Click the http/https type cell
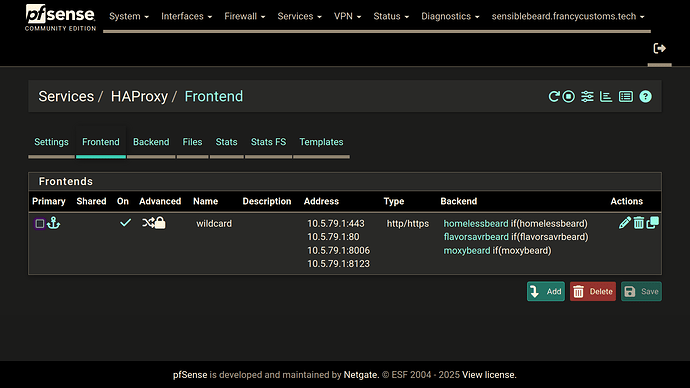 point(407,223)
